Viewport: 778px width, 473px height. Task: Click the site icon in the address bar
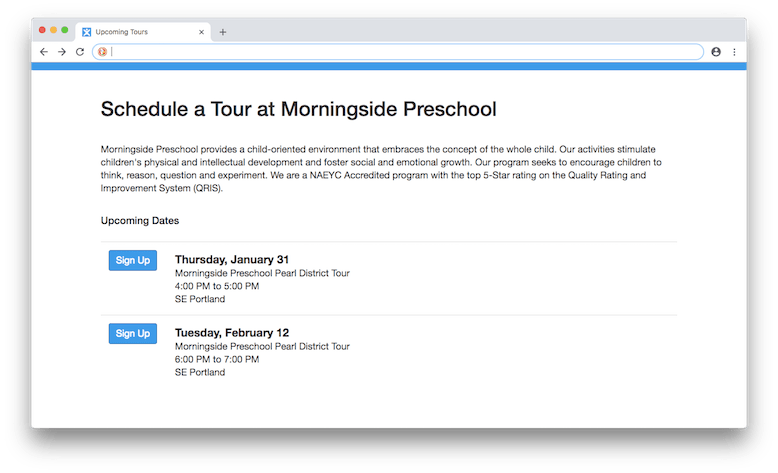(x=102, y=52)
